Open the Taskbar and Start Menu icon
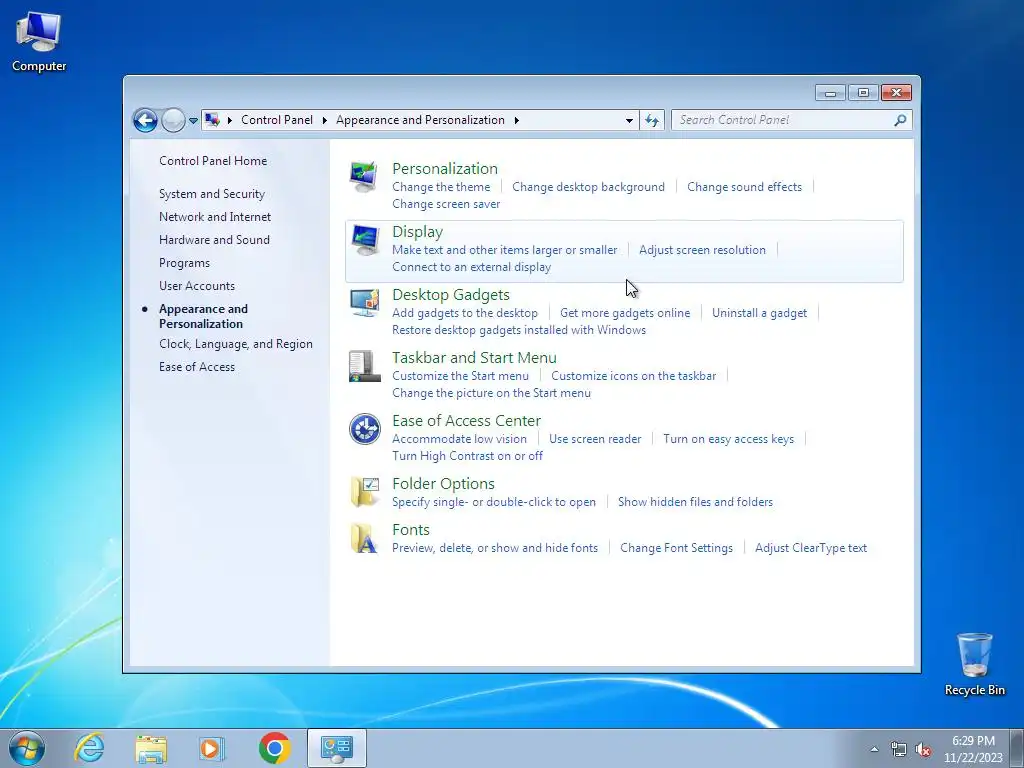1024x768 pixels. [364, 366]
